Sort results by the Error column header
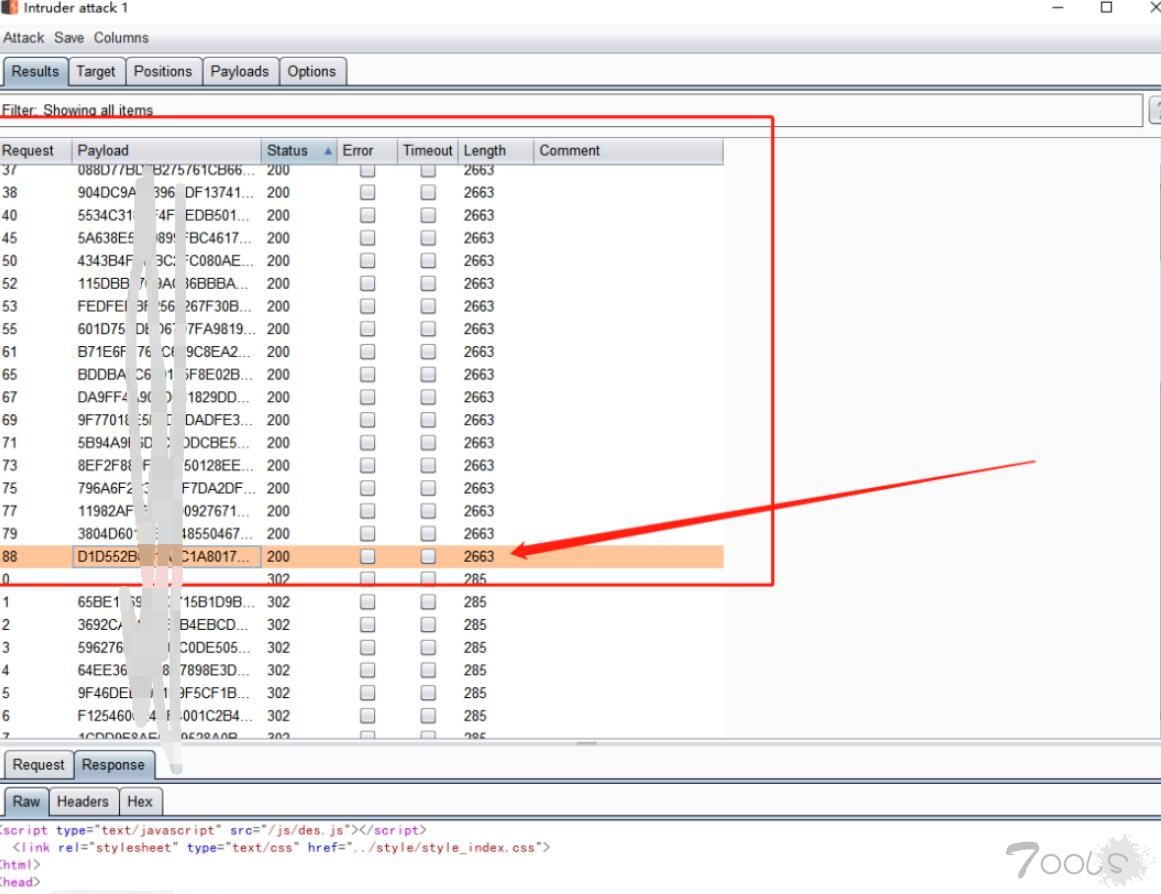Image resolution: width=1161 pixels, height=894 pixels. point(367,150)
